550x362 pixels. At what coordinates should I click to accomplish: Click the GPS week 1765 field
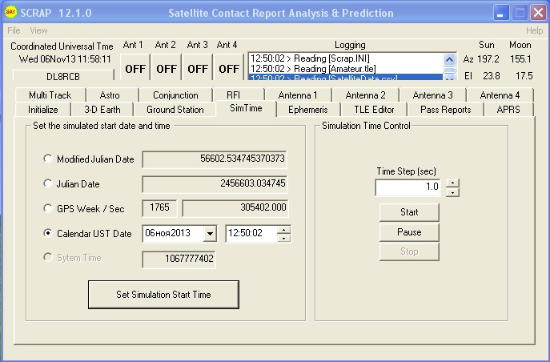coord(160,208)
